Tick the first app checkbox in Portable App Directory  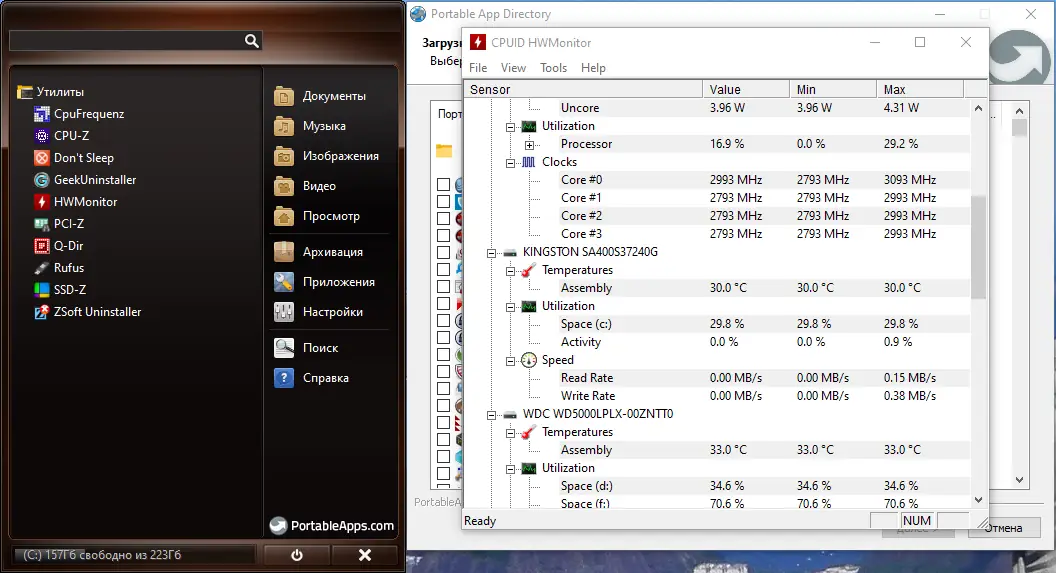[443, 184]
